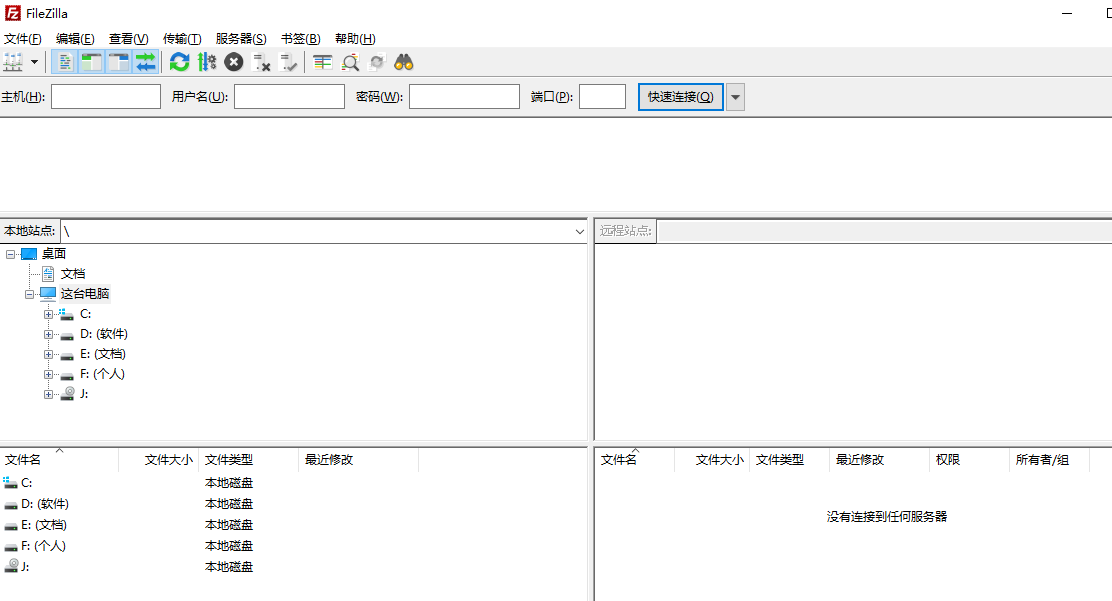Enable synchronized browsing

377,62
